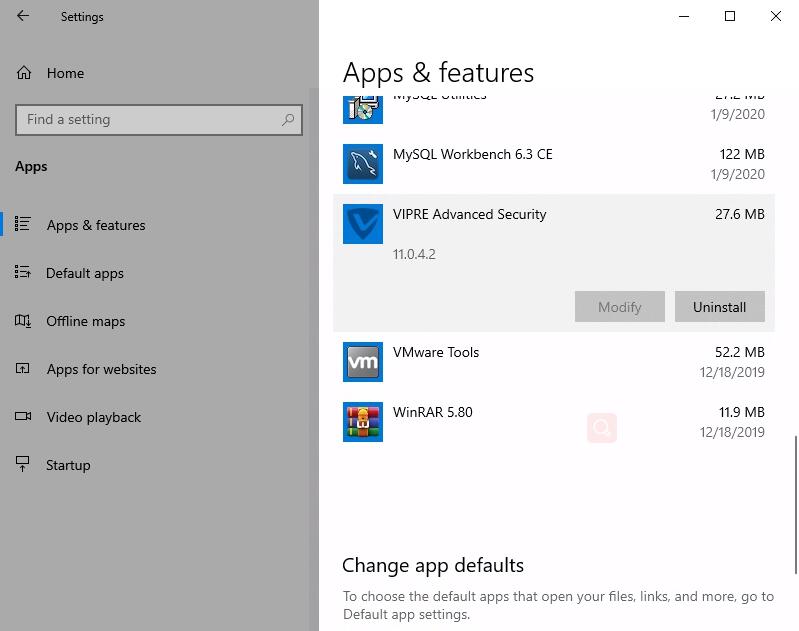Open Apps & features page
799x631 pixels.
96,225
